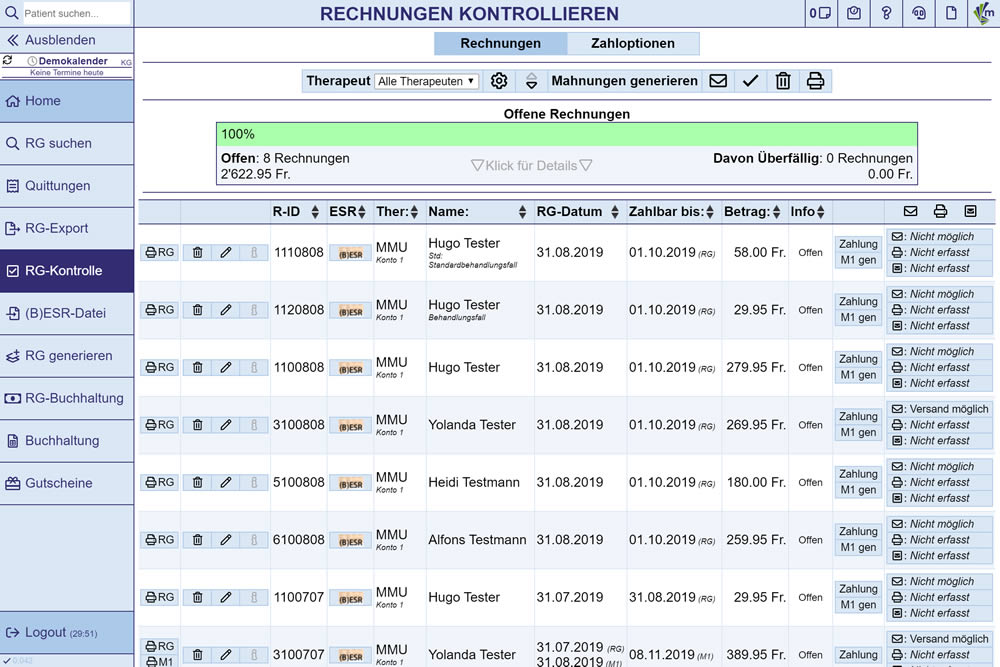Open the gear settings icon beside Therapeut
1000x667 pixels.
[x=499, y=81]
